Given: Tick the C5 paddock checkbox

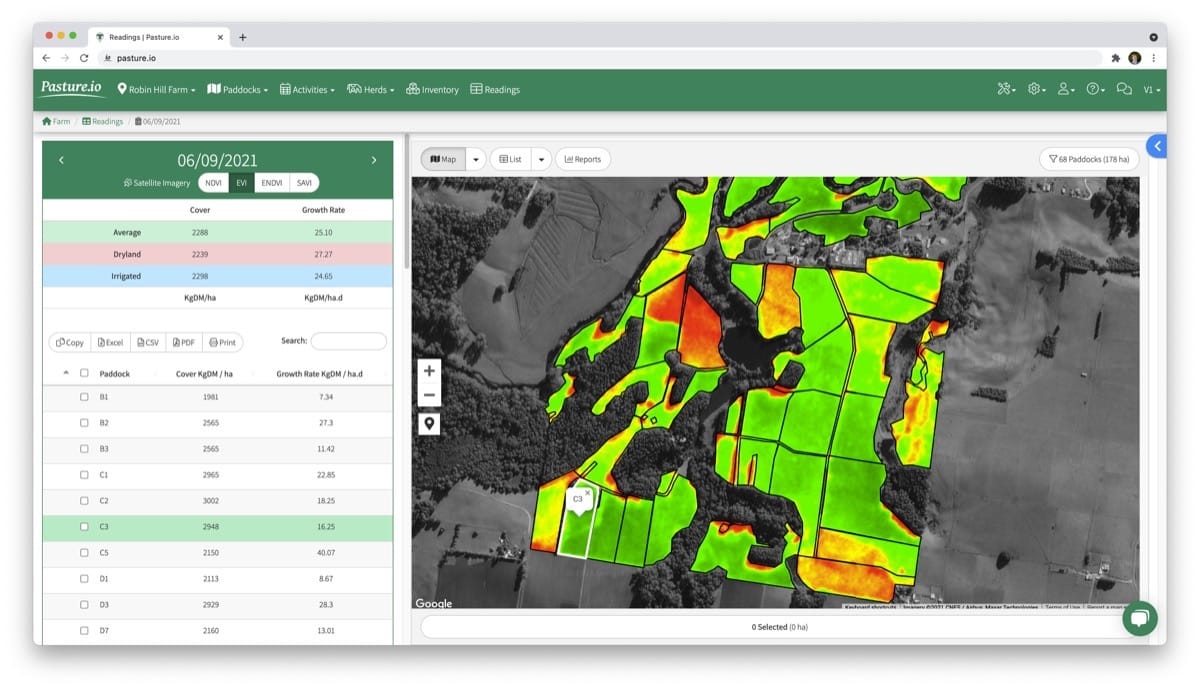Looking at the screenshot, I should [x=84, y=553].
